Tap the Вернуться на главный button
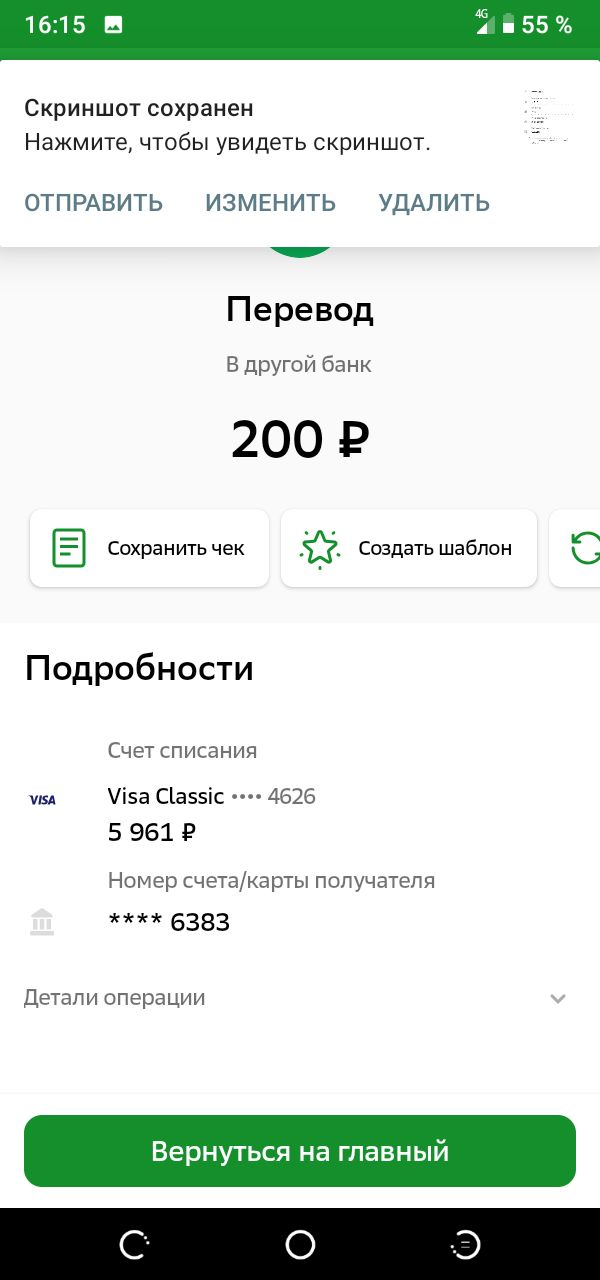This screenshot has height=1280, width=600. (300, 1151)
